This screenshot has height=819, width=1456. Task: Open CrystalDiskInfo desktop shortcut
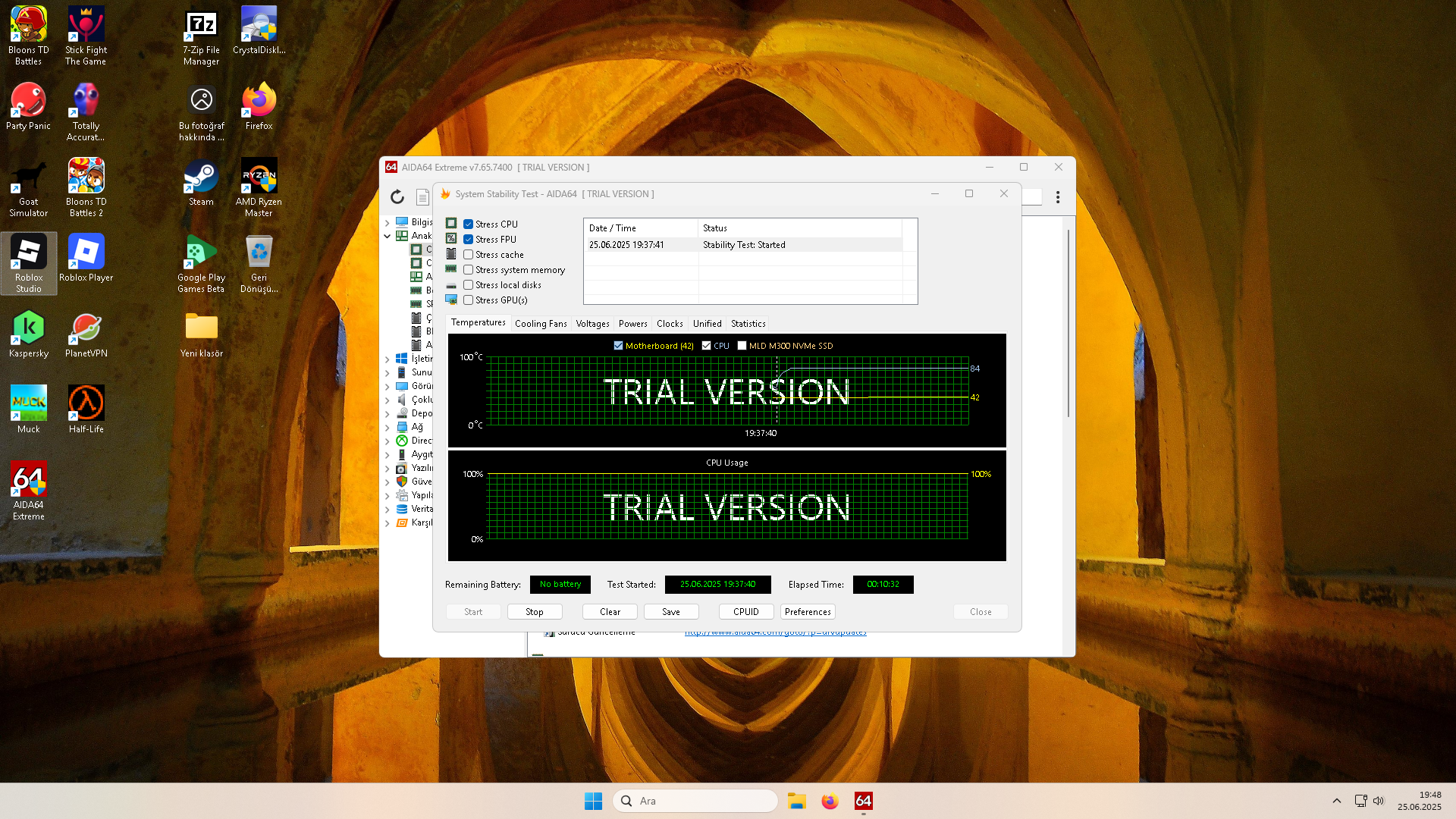click(x=259, y=30)
